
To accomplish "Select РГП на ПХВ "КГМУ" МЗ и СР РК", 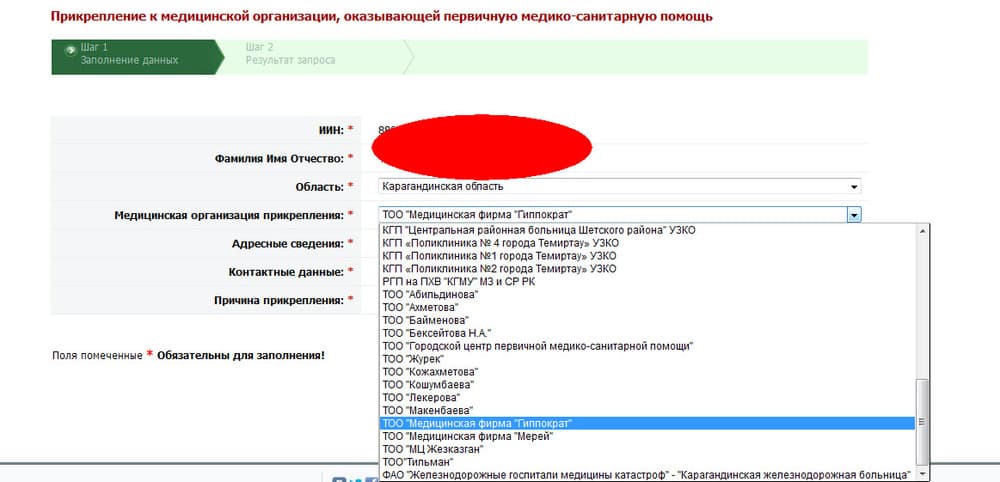I will pyautogui.click(x=647, y=282).
